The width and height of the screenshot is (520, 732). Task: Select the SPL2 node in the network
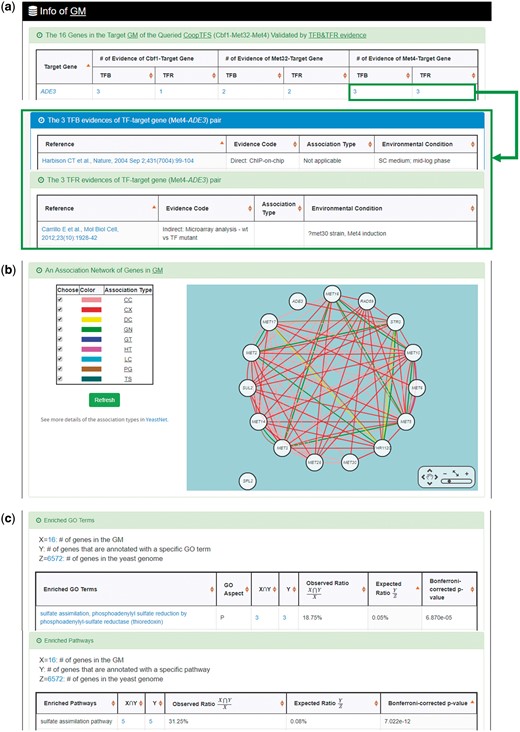click(x=247, y=481)
